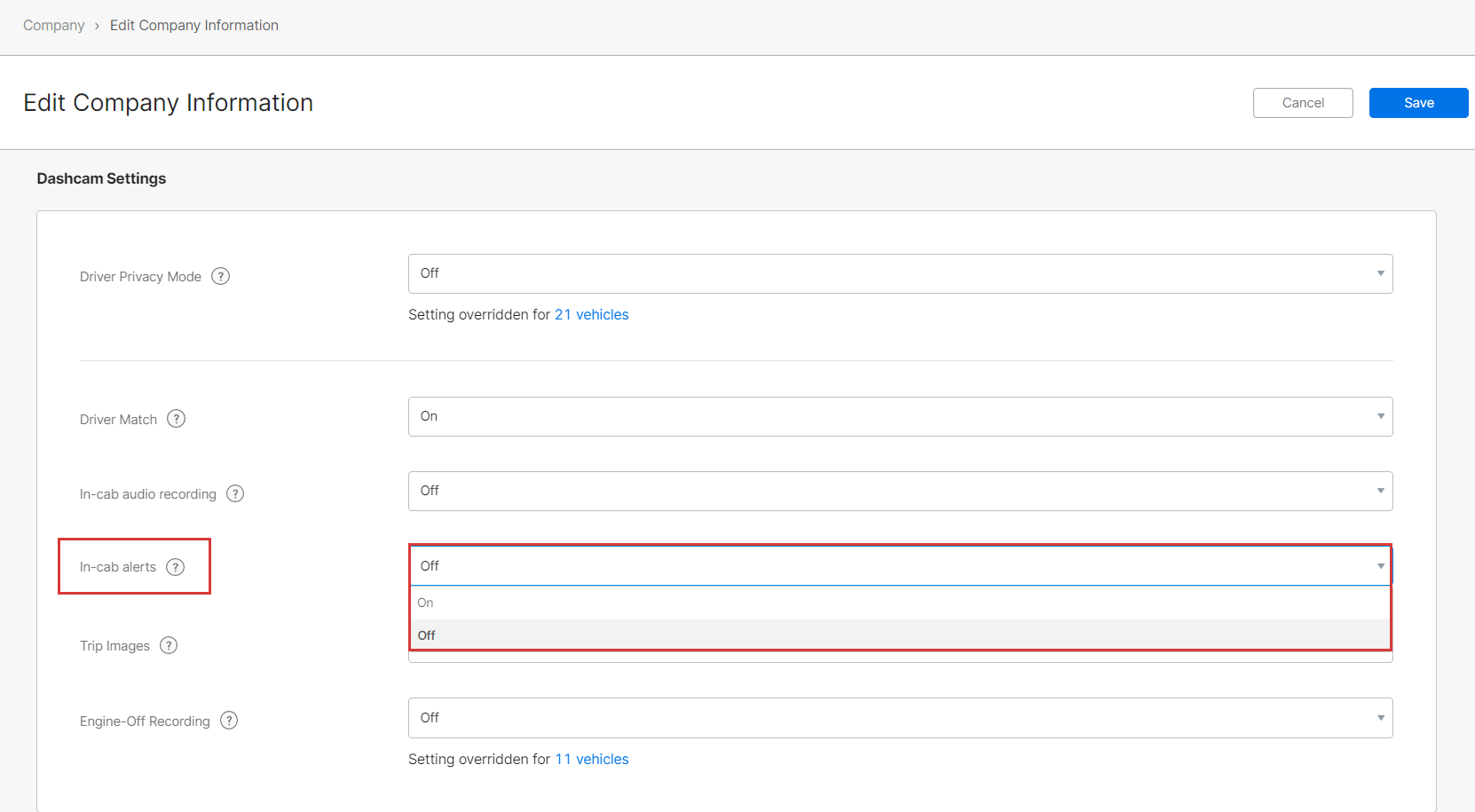Go to Company breadcrumb link

tap(54, 26)
